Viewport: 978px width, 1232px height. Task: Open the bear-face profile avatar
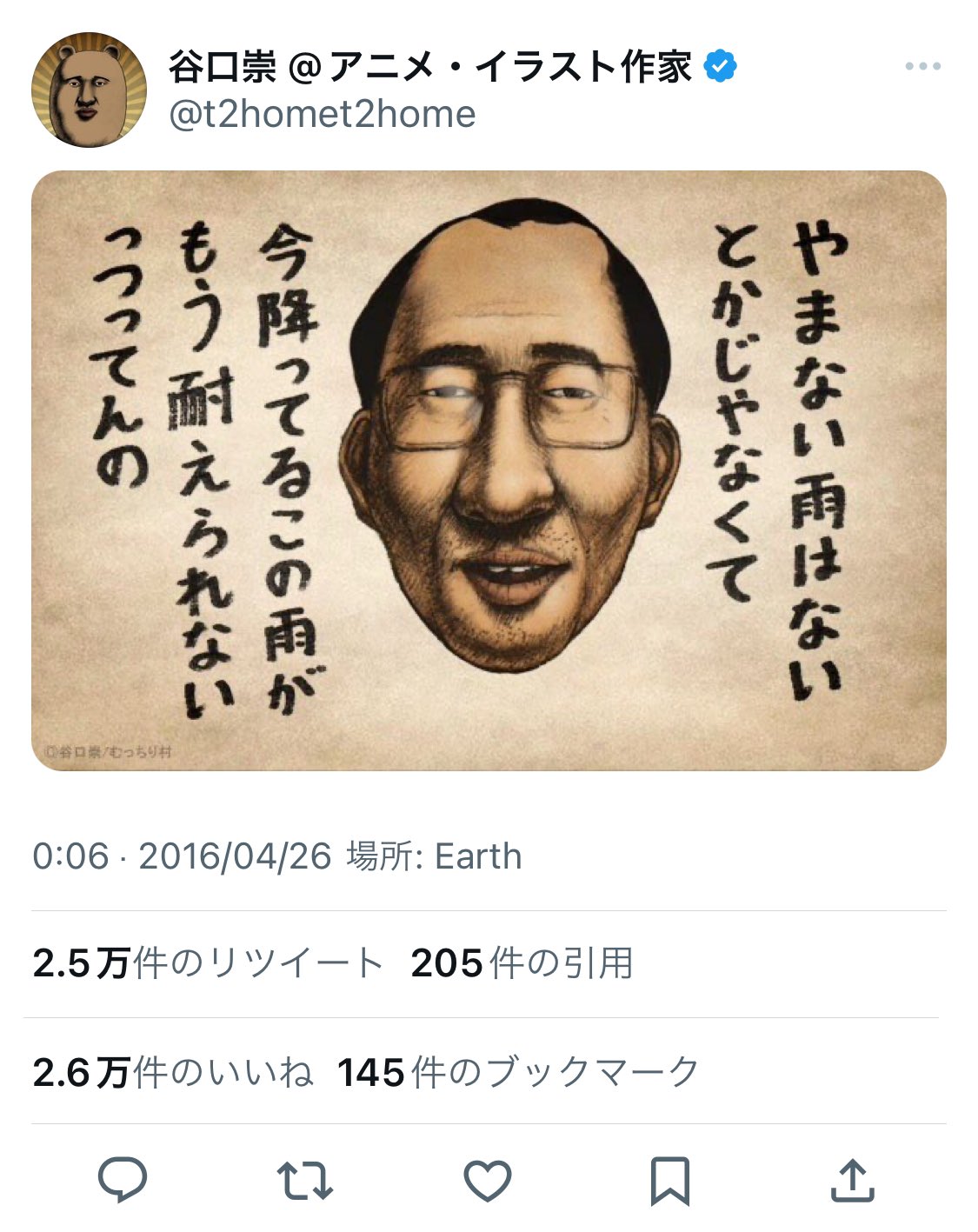pyautogui.click(x=89, y=90)
